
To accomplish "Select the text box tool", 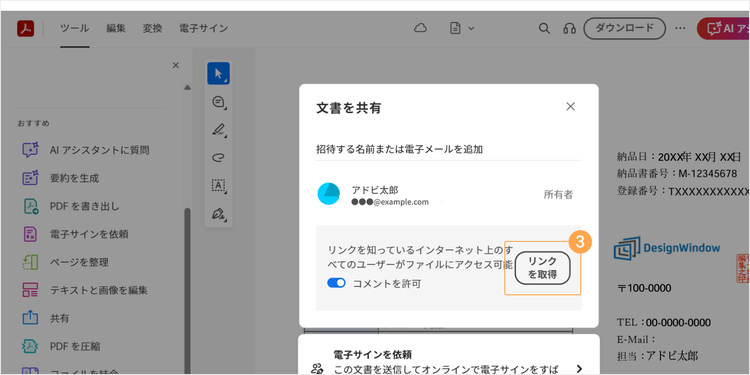I will pos(218,185).
